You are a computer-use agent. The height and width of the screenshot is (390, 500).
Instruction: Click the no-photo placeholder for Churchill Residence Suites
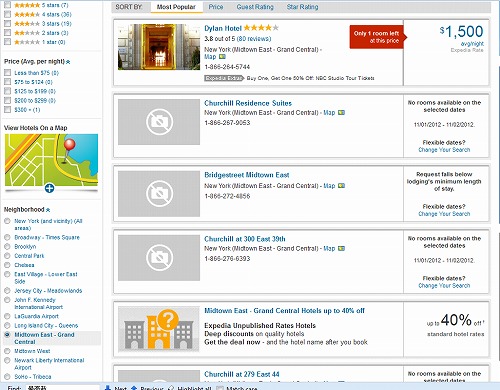click(159, 122)
